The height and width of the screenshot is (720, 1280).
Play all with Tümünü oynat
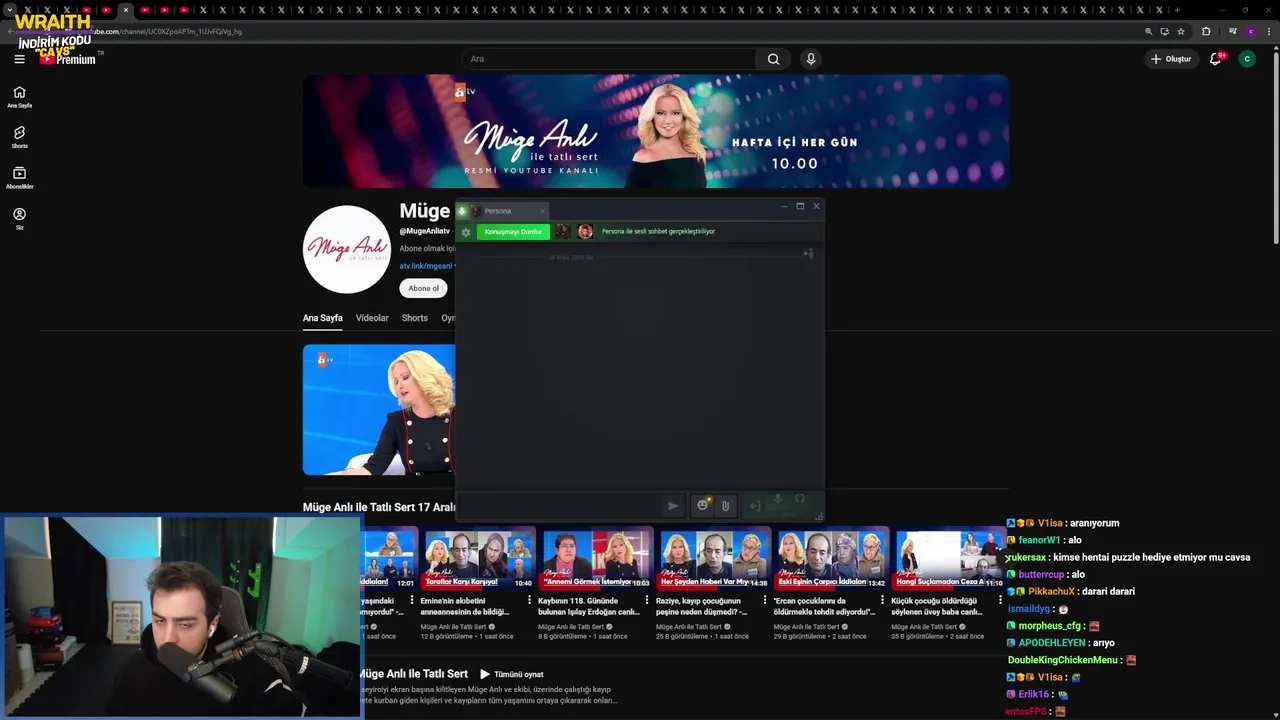coord(511,674)
